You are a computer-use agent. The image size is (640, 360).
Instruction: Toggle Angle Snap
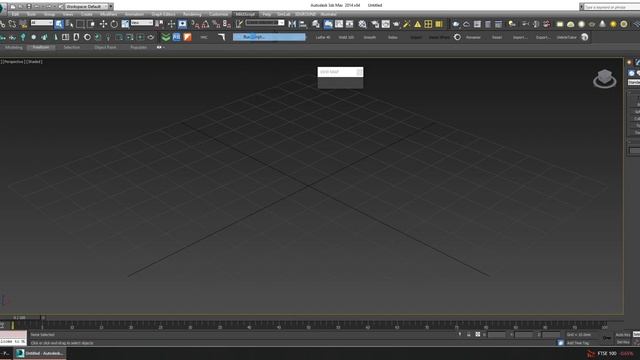(205, 24)
